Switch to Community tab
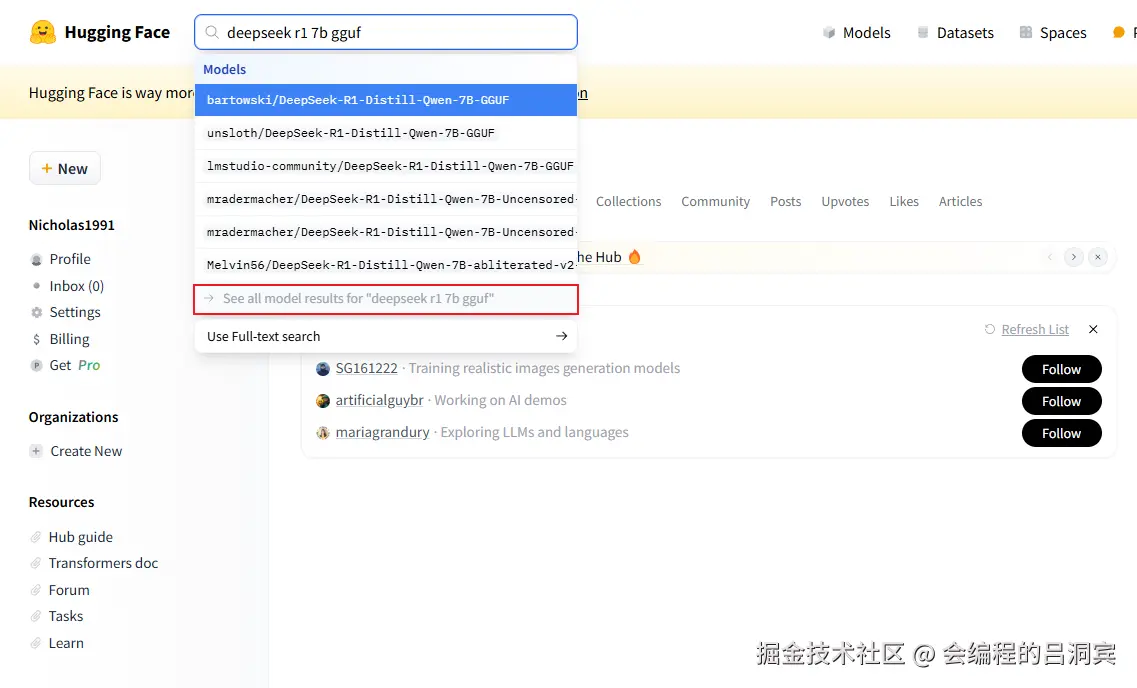Image resolution: width=1137 pixels, height=688 pixels. tap(715, 202)
